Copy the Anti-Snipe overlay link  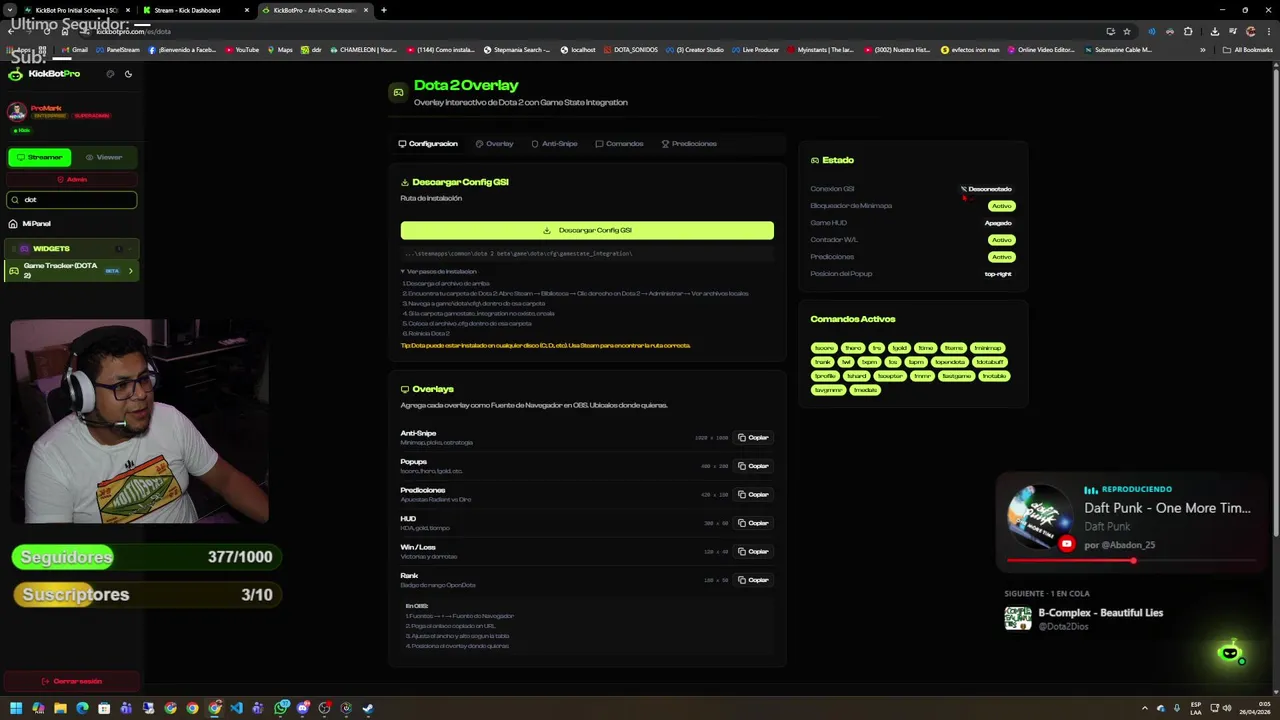753,437
